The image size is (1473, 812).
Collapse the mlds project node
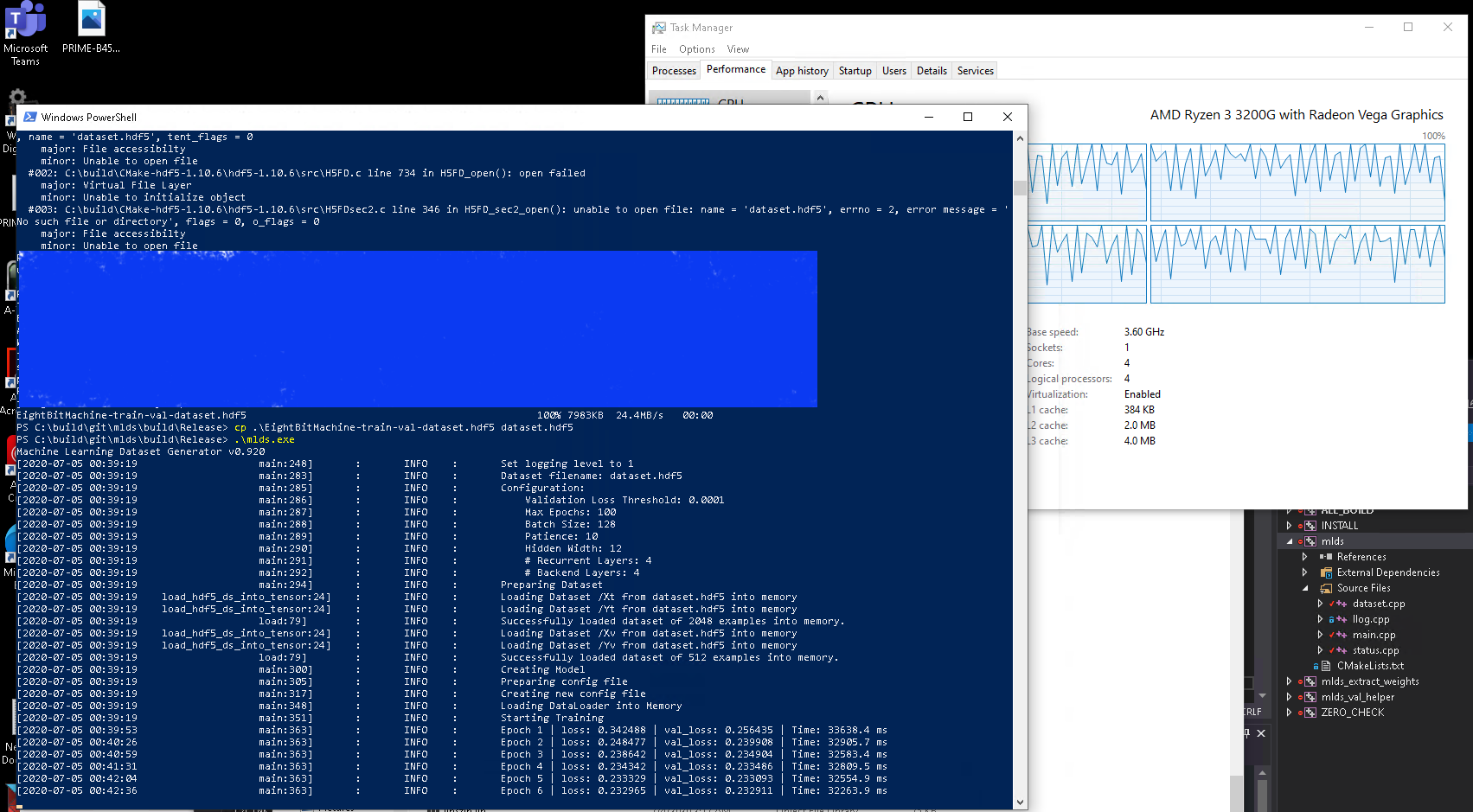(x=1290, y=541)
